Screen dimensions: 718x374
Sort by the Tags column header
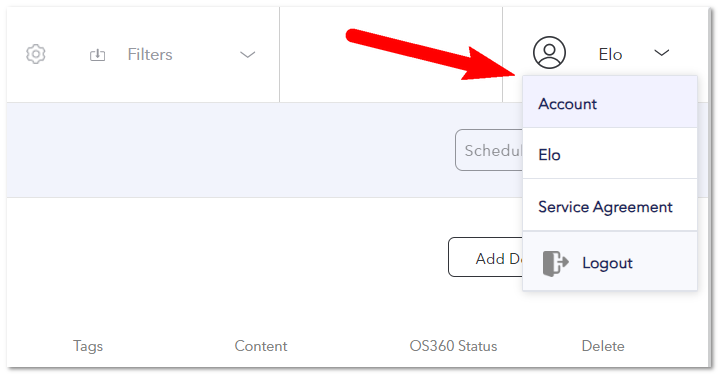[x=88, y=346]
